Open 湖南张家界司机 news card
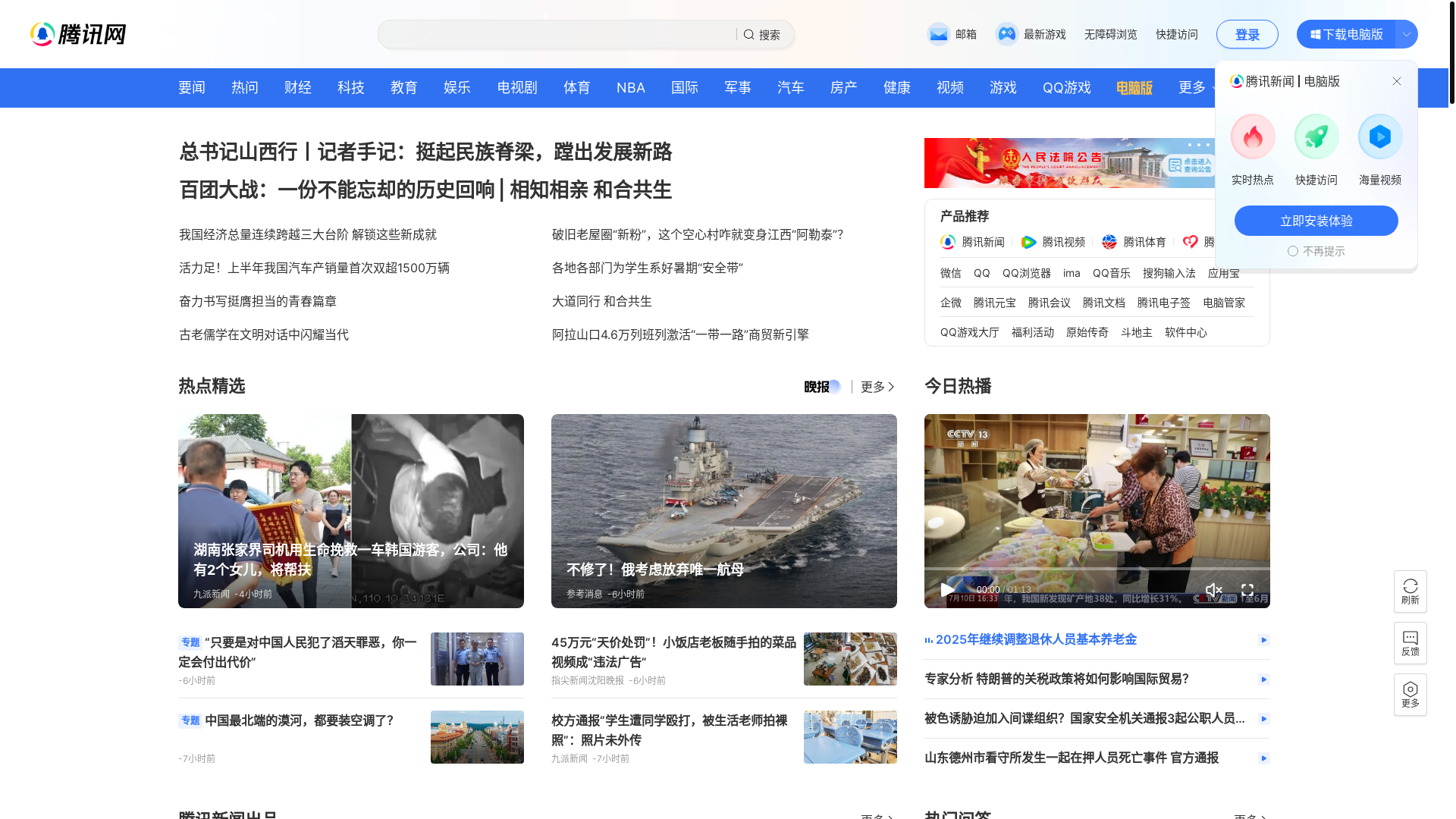 click(x=351, y=511)
